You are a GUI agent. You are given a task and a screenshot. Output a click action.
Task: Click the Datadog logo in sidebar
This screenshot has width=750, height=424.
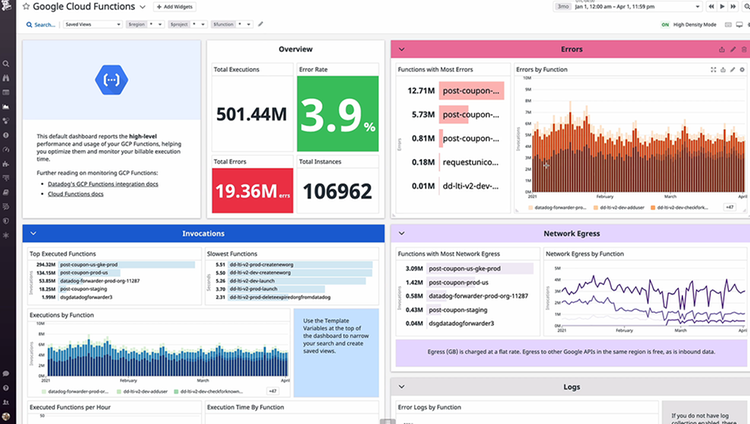coord(7,6)
